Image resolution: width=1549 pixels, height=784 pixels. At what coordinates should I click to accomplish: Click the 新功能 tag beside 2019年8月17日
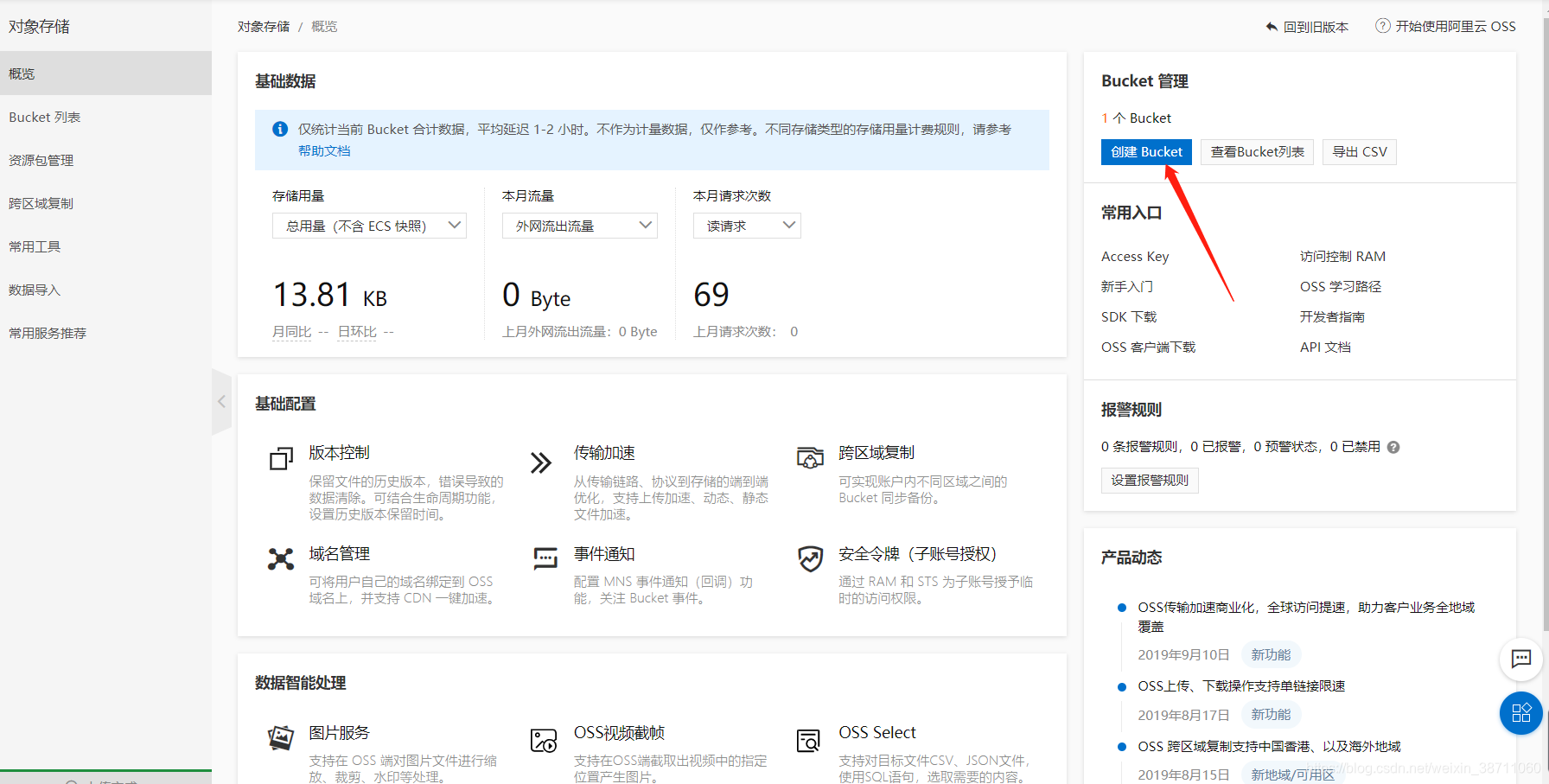pyautogui.click(x=1271, y=715)
